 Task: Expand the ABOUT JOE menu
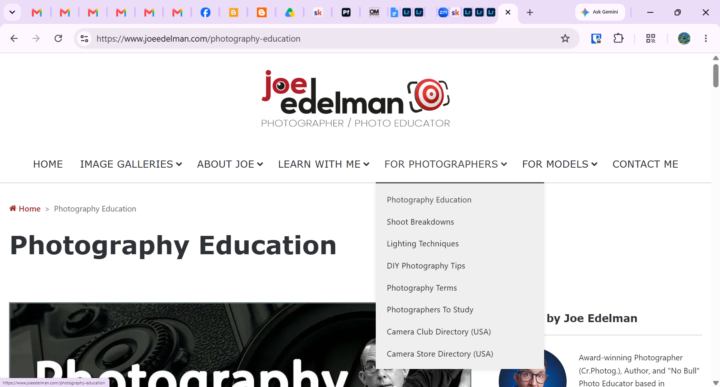tap(230, 164)
